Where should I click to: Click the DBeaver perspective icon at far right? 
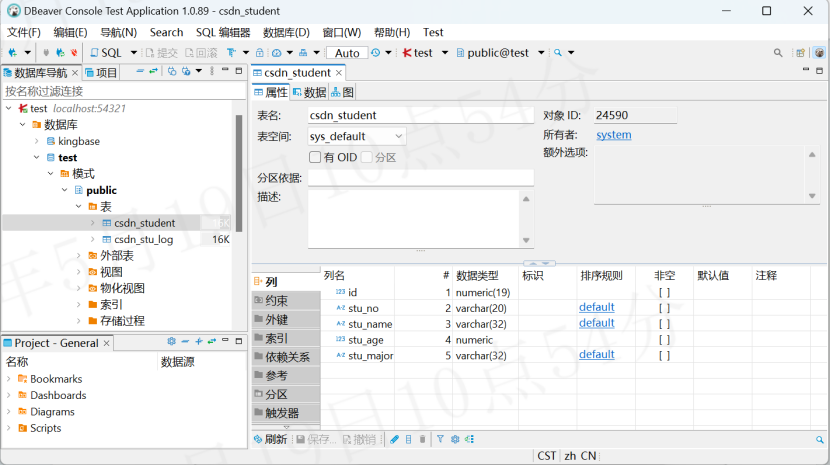(819, 52)
